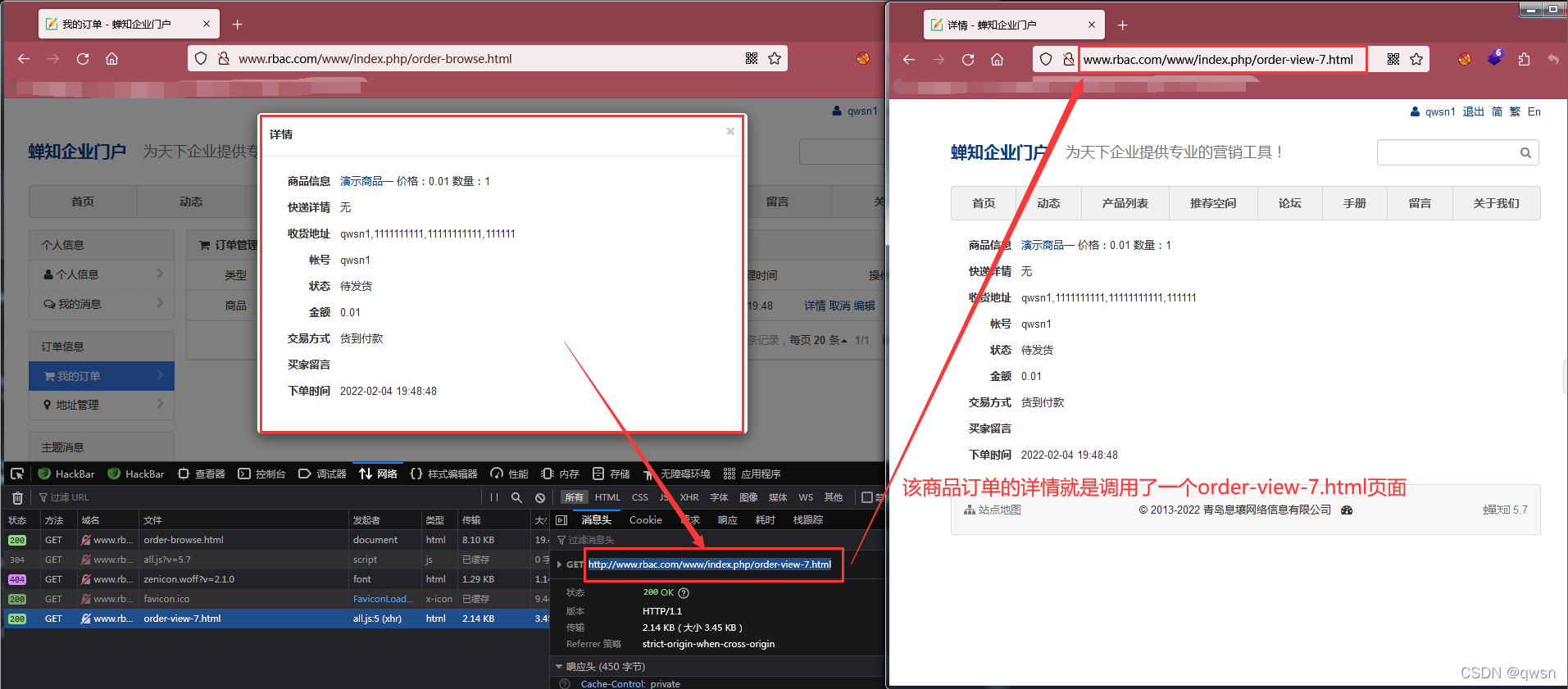The image size is (1568, 689).
Task: Filter network requests by CSS
Action: [640, 497]
